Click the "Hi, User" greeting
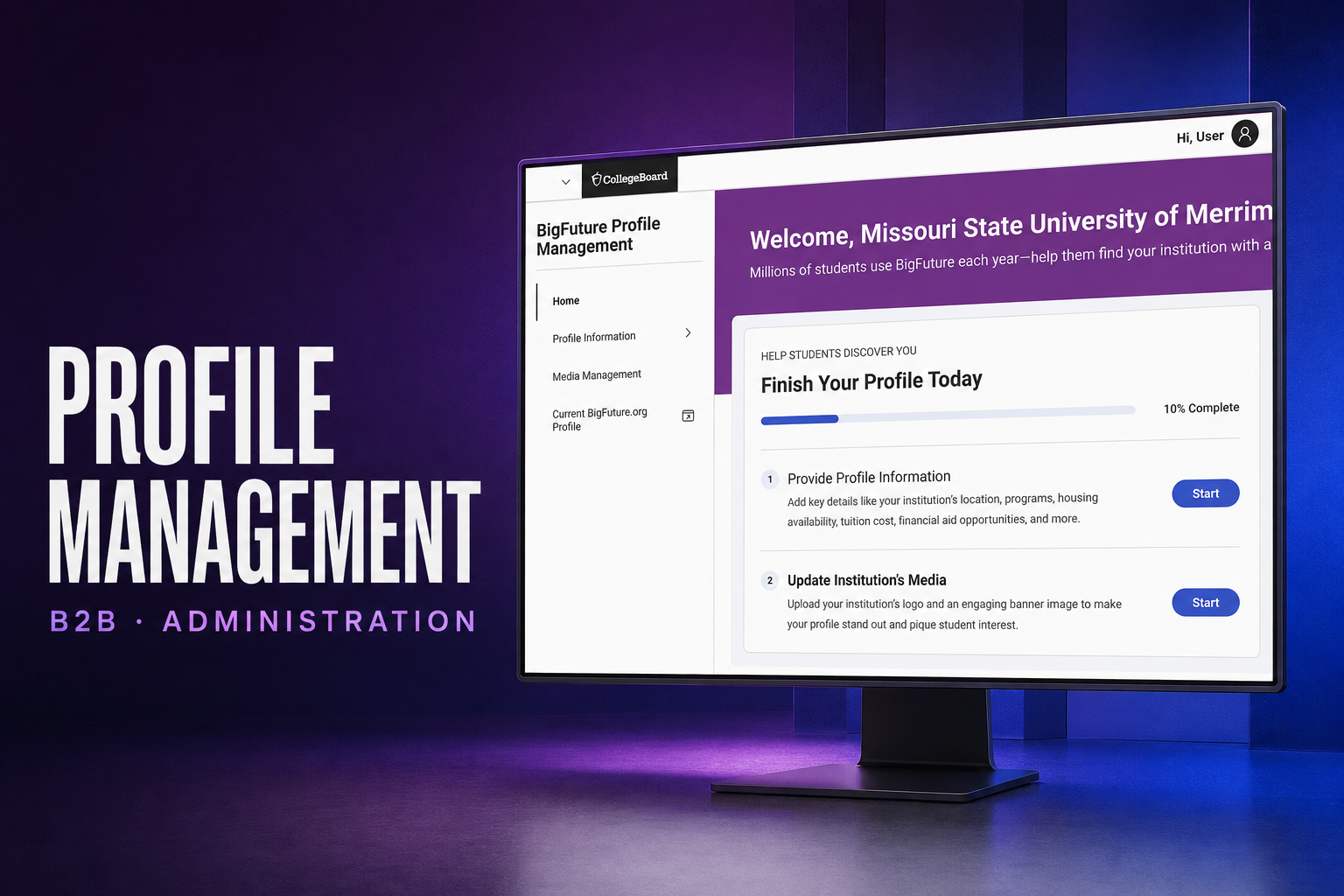 pos(1200,137)
